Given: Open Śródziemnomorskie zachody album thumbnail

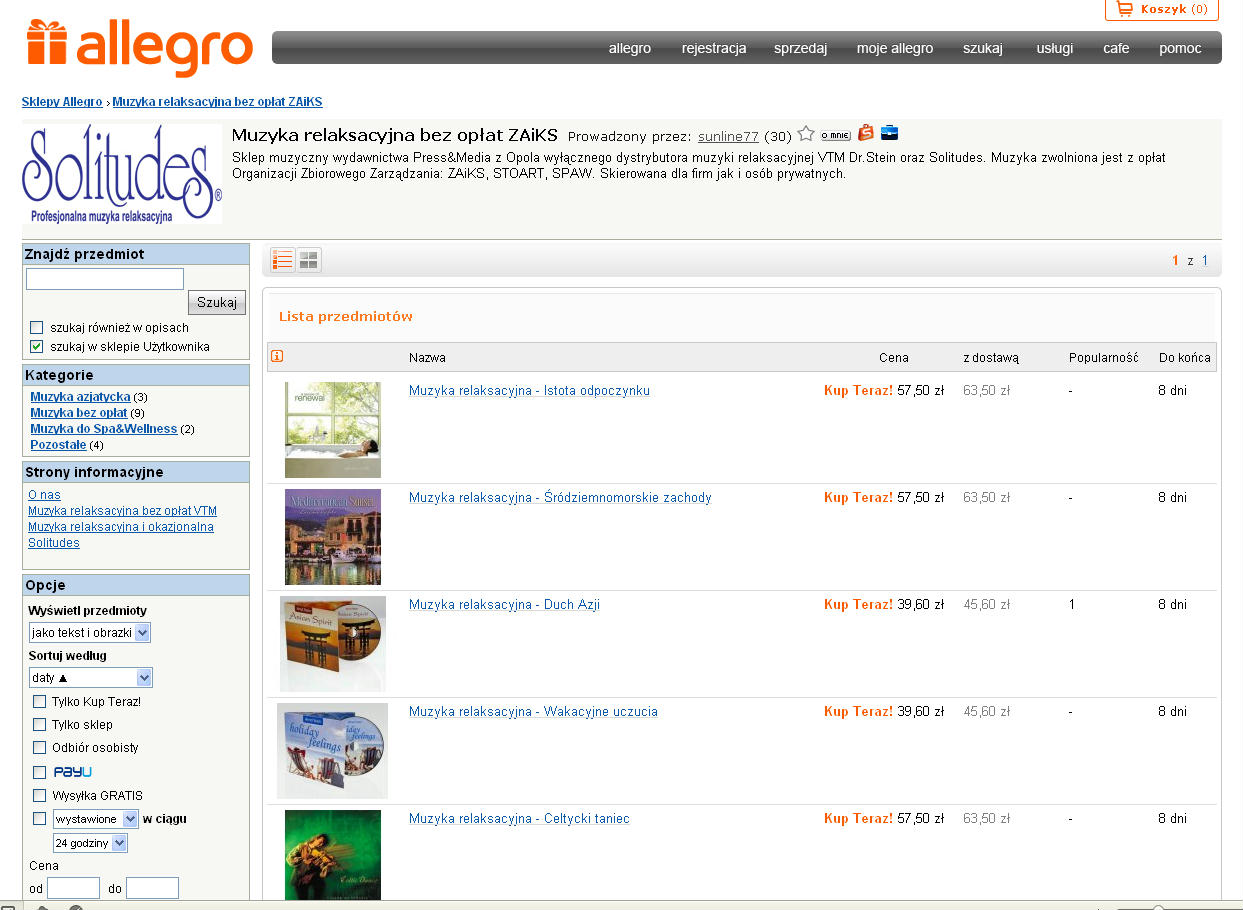Looking at the screenshot, I should tap(333, 537).
